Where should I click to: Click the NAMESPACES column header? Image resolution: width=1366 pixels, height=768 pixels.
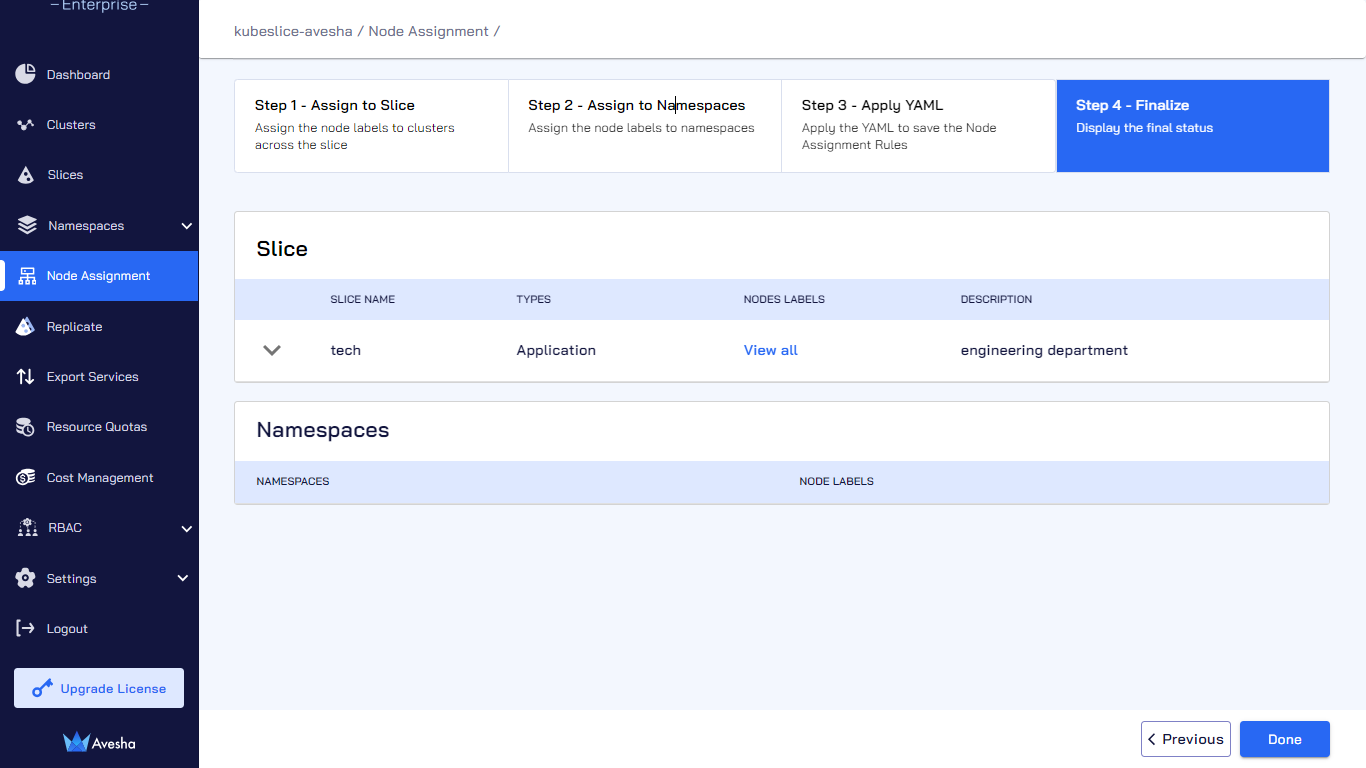pos(293,481)
